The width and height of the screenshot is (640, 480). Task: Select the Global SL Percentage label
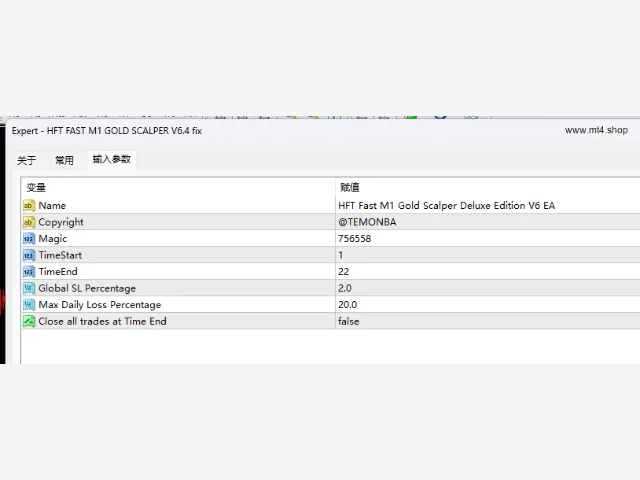[x=87, y=288]
